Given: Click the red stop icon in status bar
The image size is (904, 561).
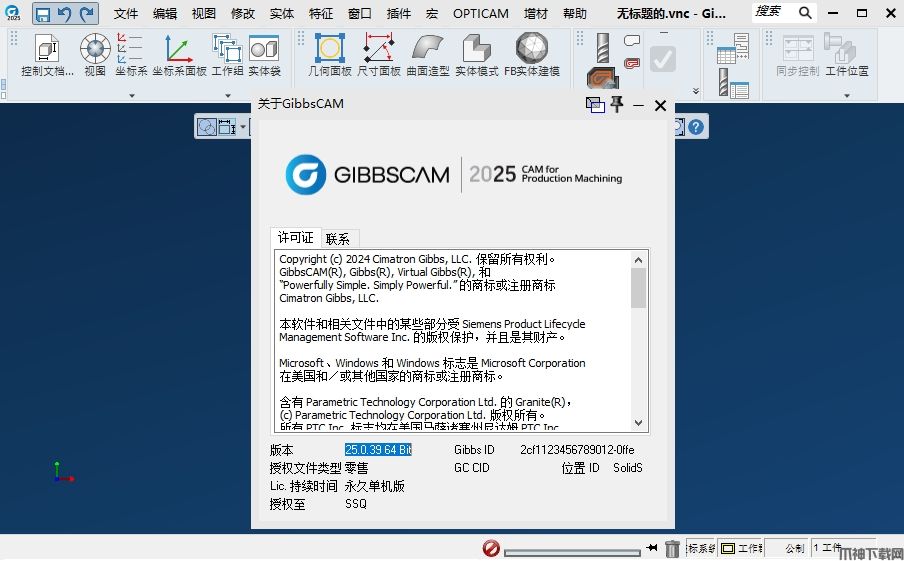Looking at the screenshot, I should 491,548.
